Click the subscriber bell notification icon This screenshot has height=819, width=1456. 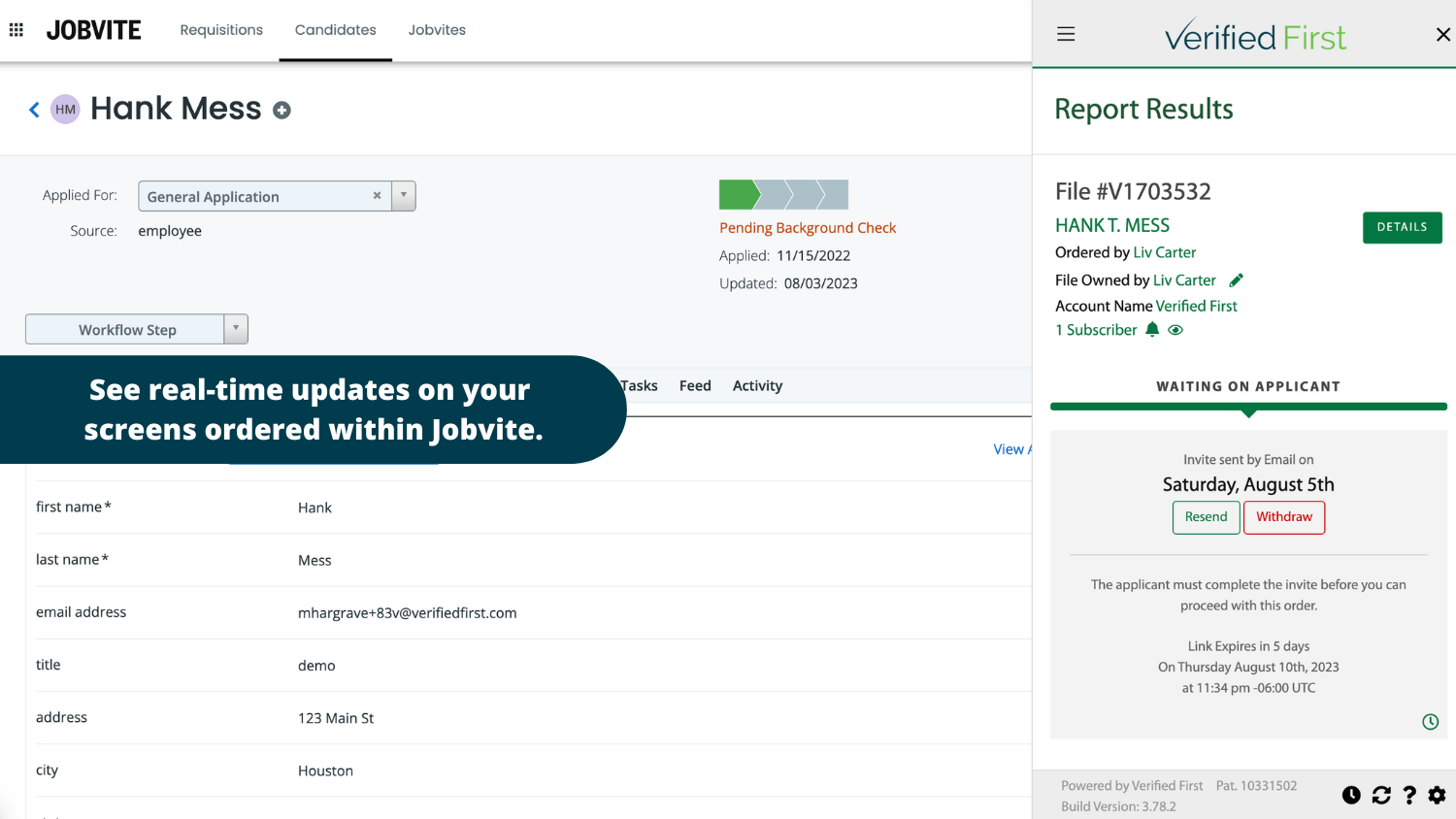(1152, 330)
